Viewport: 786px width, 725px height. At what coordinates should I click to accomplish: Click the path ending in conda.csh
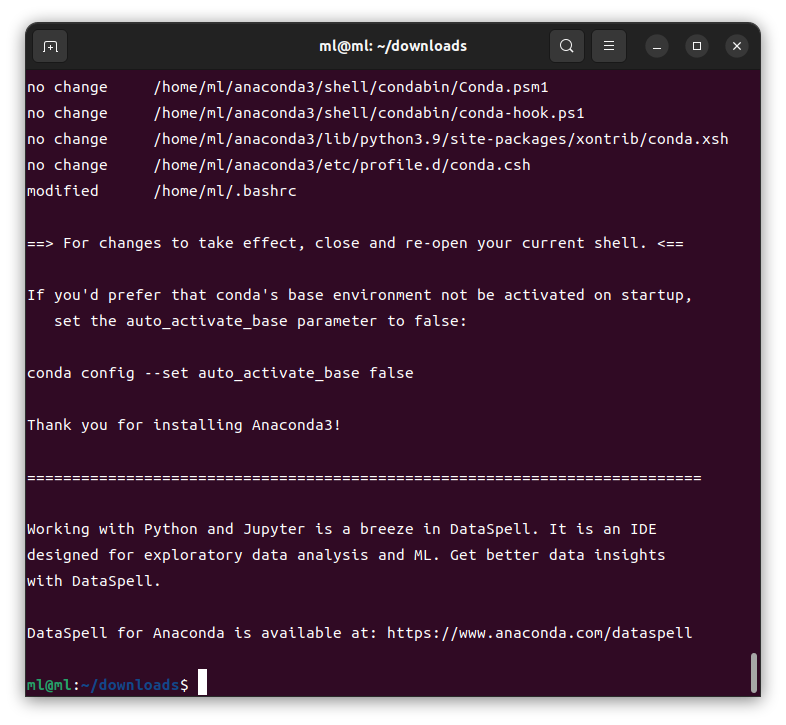[x=342, y=165]
